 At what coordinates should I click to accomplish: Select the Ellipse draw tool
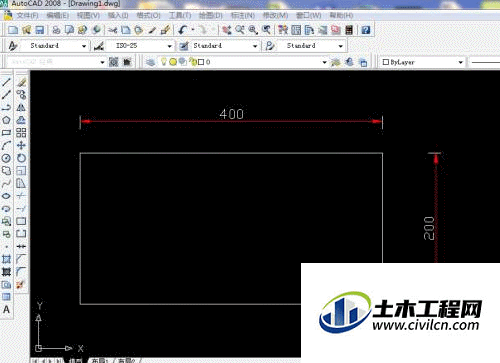click(6, 196)
